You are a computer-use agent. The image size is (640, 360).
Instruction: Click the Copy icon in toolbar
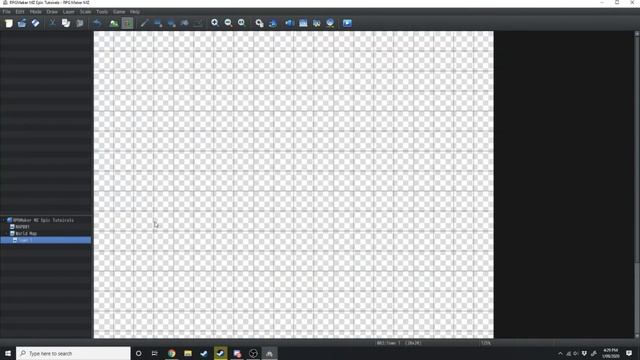[x=66, y=23]
